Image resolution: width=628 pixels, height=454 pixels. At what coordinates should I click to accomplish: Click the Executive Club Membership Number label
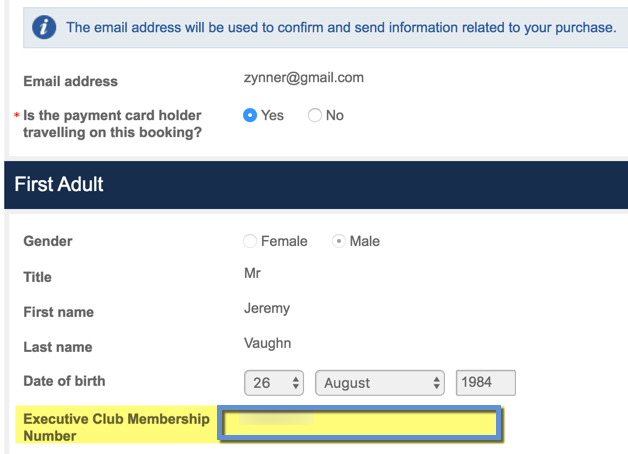click(116, 427)
